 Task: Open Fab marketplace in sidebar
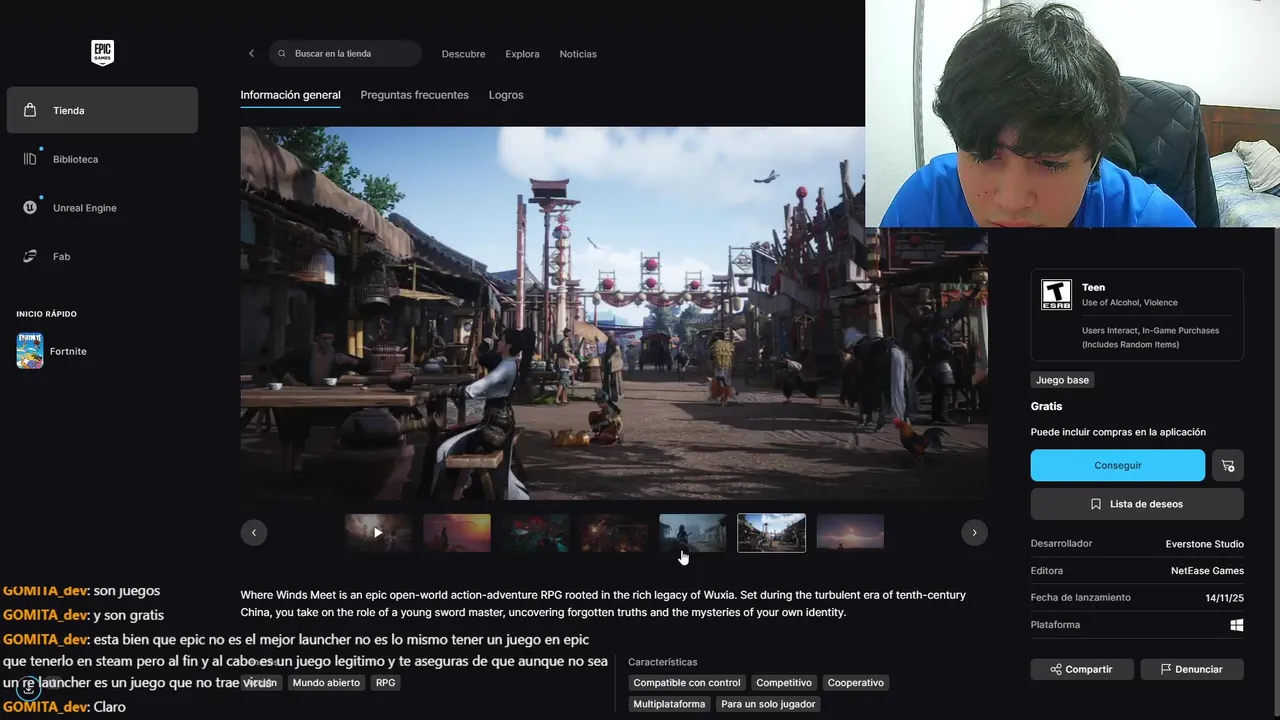coord(102,257)
